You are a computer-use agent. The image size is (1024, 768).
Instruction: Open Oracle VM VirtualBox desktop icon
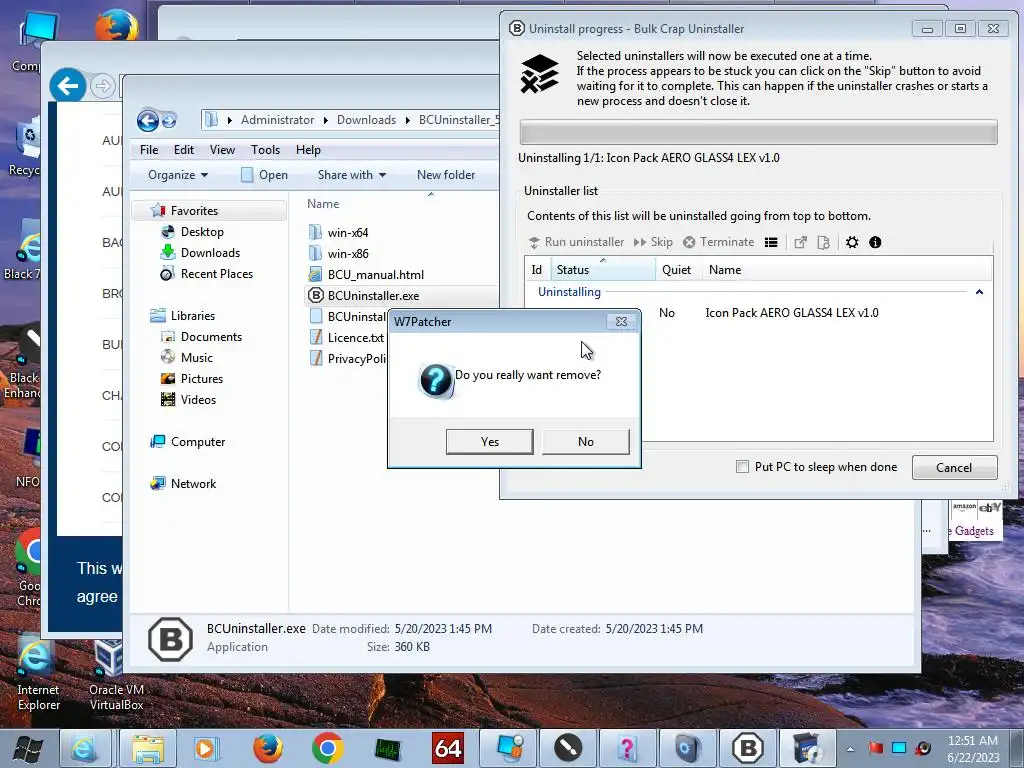pos(116,675)
